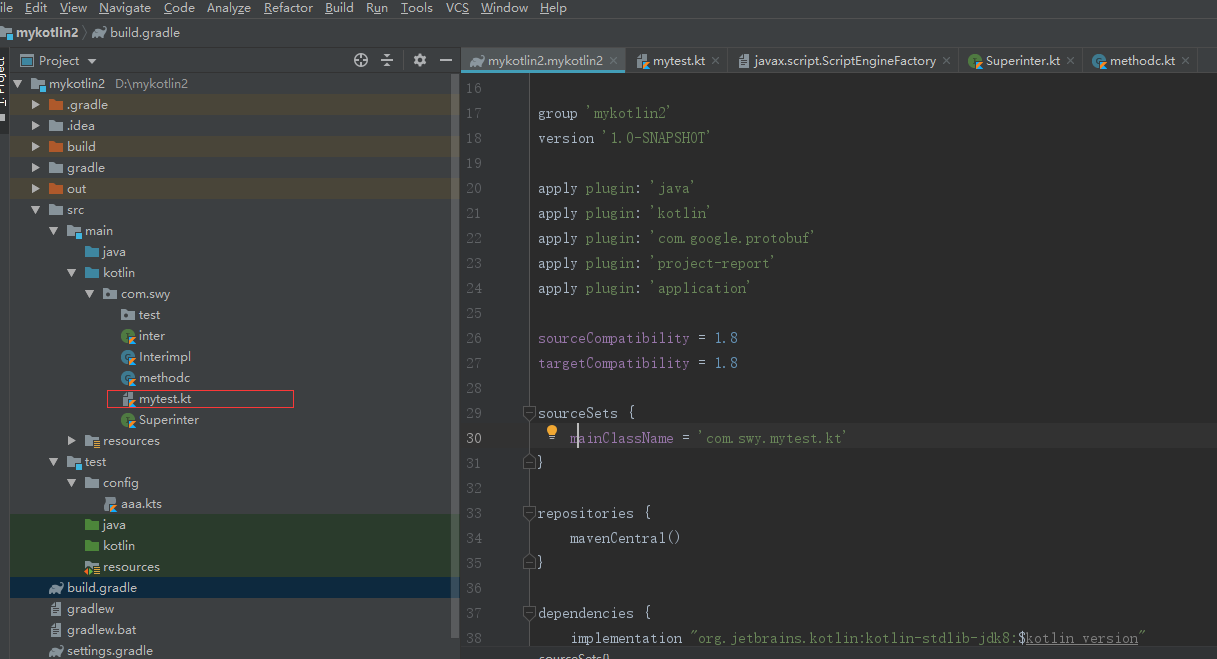Click the Scroll from Source crosshair icon
The height and width of the screenshot is (659, 1217).
click(x=360, y=60)
